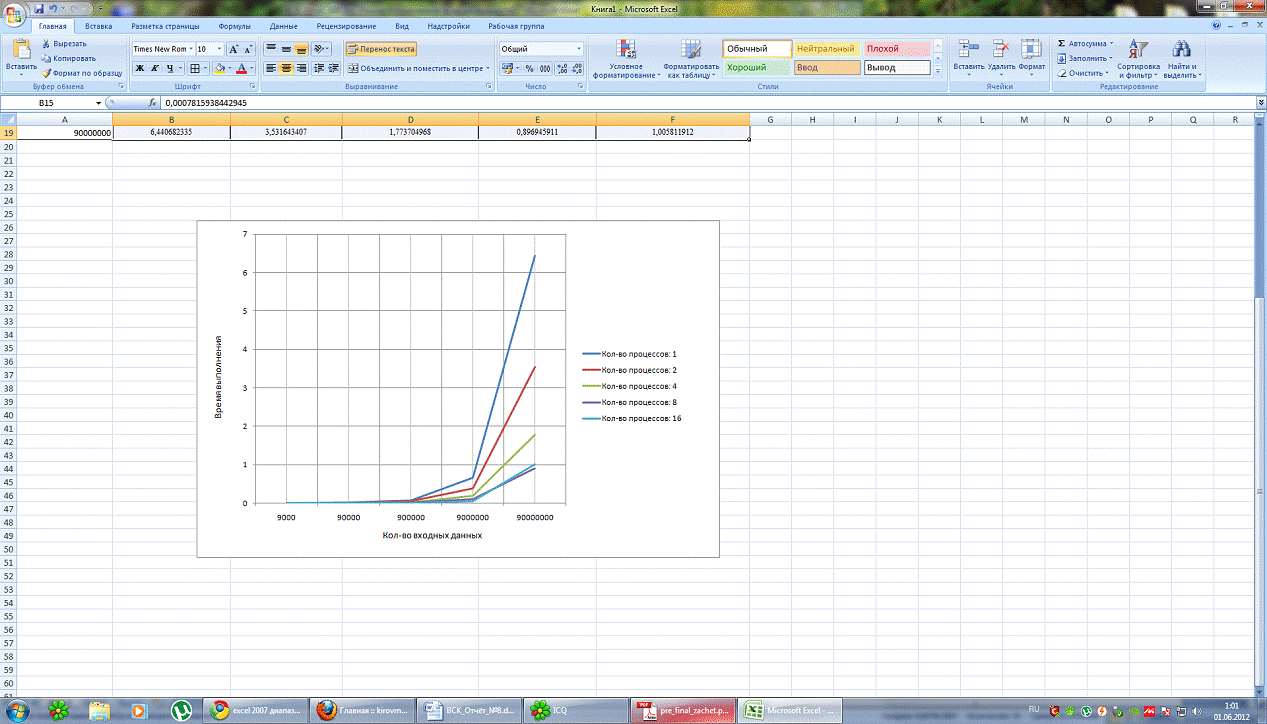This screenshot has width=1267, height=724.
Task: Click the Save icon in quick access toolbar
Action: click(x=38, y=8)
